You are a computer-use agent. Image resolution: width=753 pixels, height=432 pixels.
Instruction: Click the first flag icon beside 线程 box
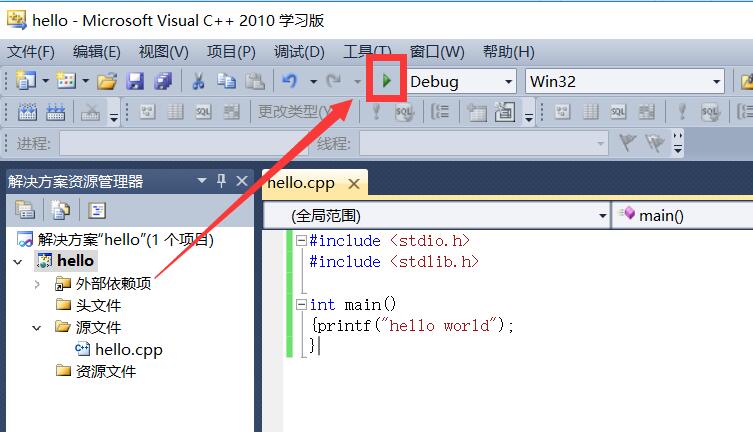[x=628, y=143]
